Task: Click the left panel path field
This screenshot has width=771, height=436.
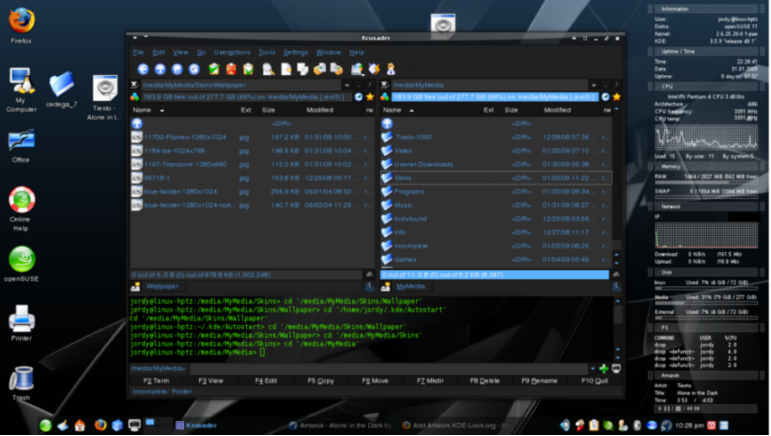Action: (x=241, y=85)
